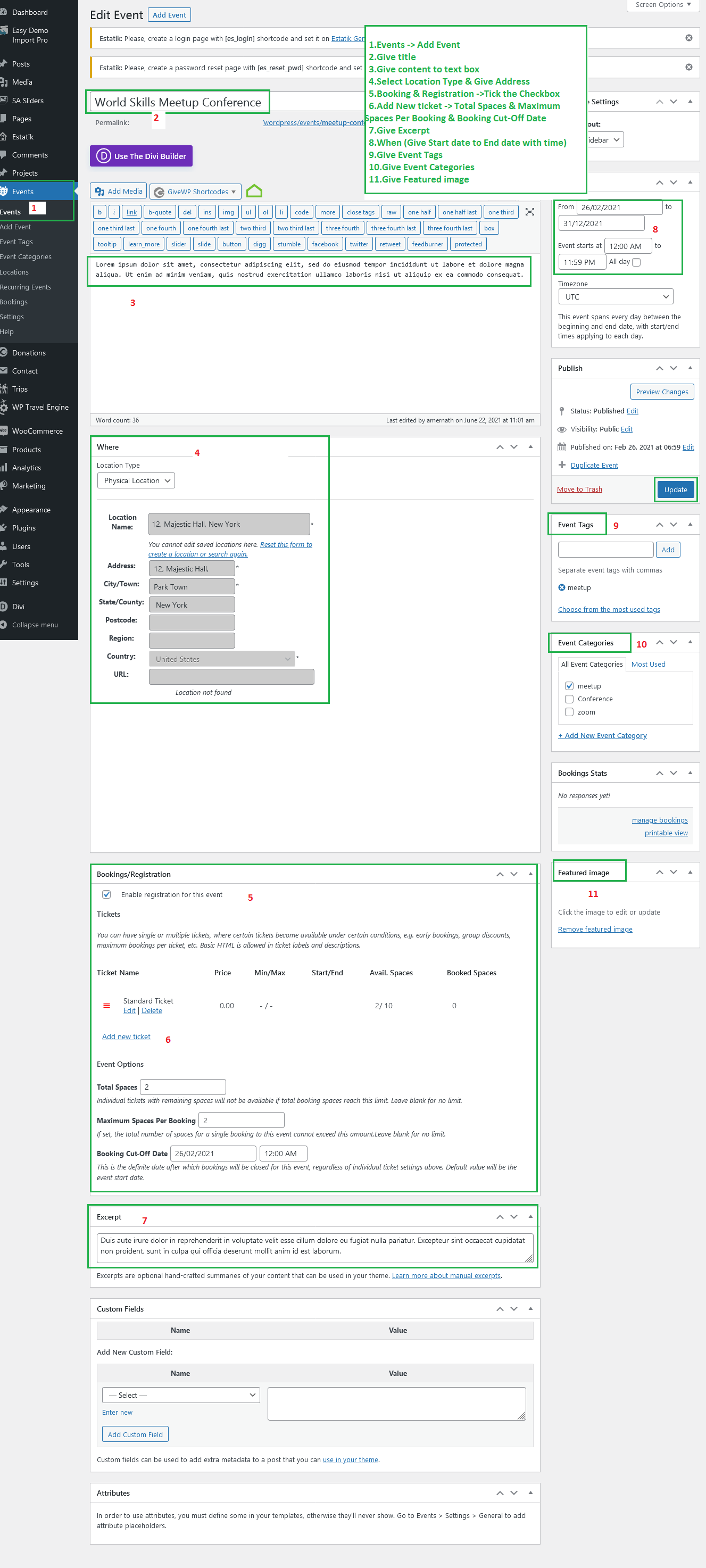This screenshot has width=706, height=1568.
Task: Click Remove featured image link
Action: (x=595, y=929)
